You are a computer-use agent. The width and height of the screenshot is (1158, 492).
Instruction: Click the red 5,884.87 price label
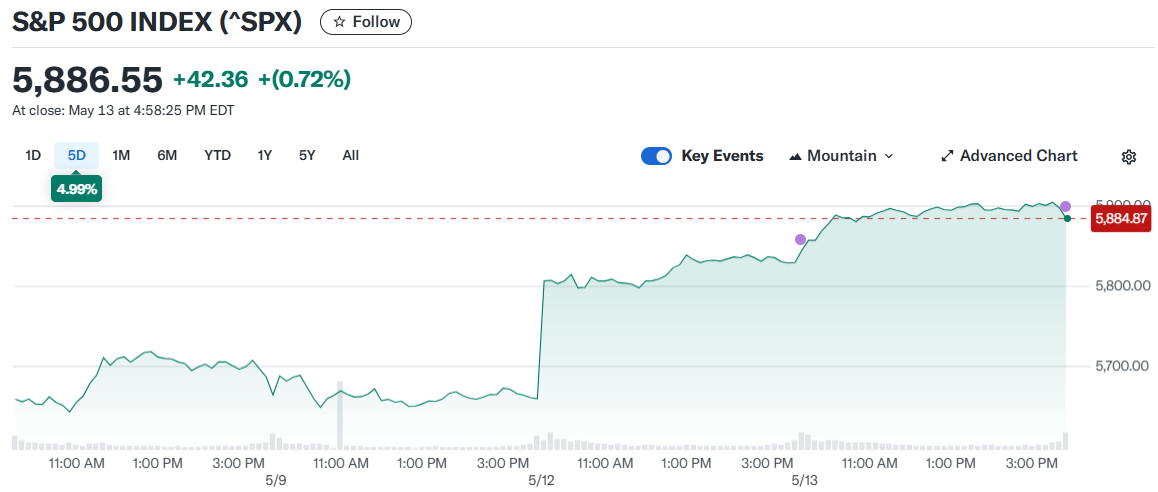1121,218
